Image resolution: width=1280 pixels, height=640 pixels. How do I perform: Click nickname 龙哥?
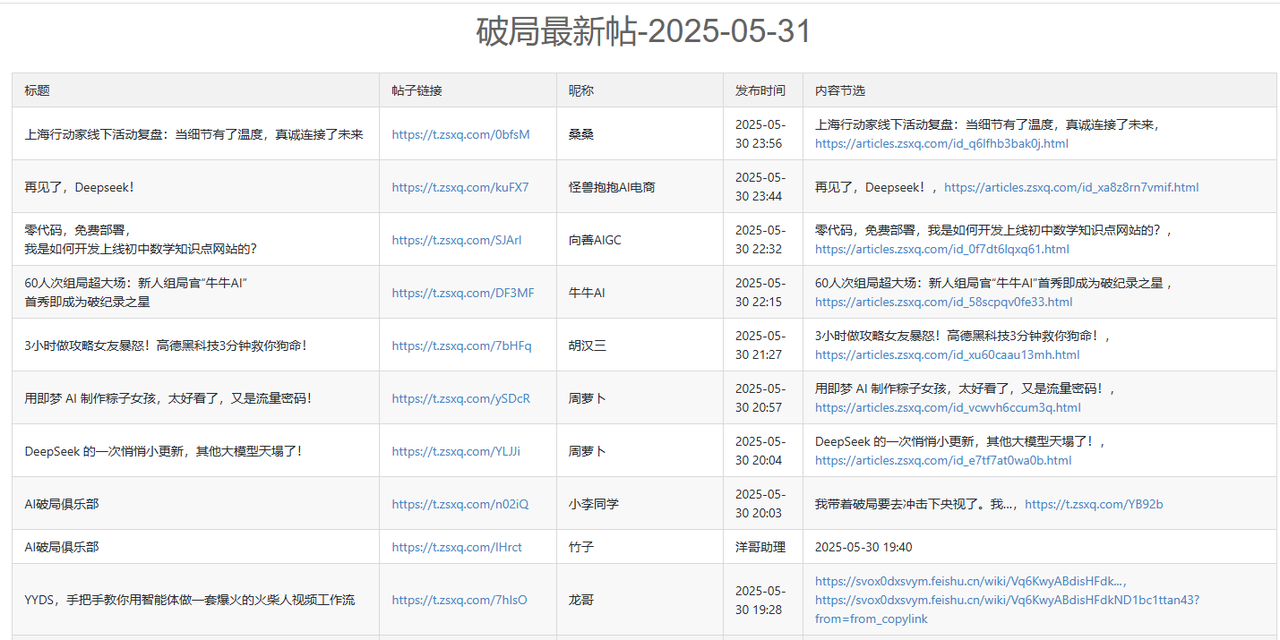tap(581, 600)
